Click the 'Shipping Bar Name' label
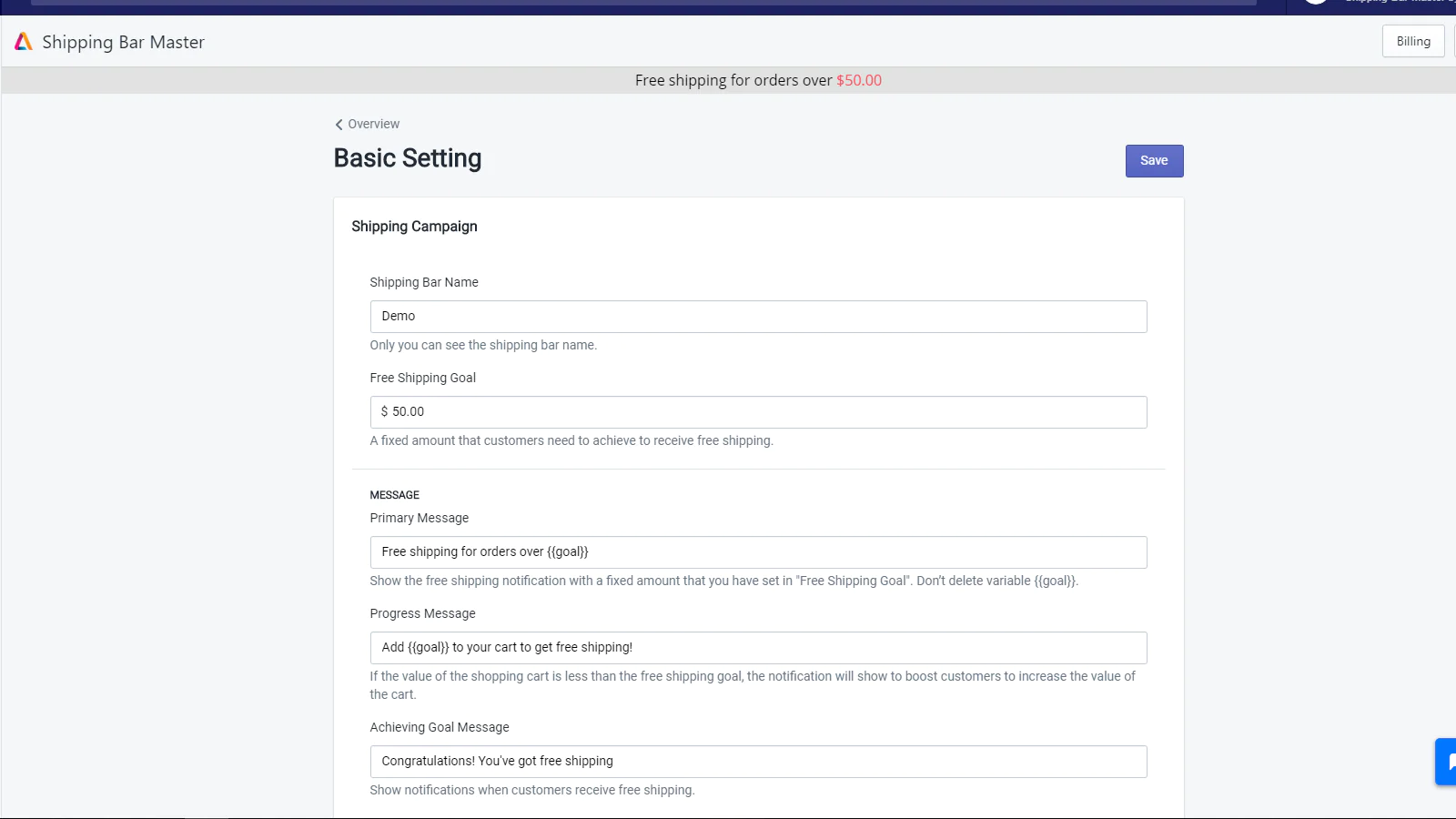Screen dimensions: 1456x819 click(424, 282)
